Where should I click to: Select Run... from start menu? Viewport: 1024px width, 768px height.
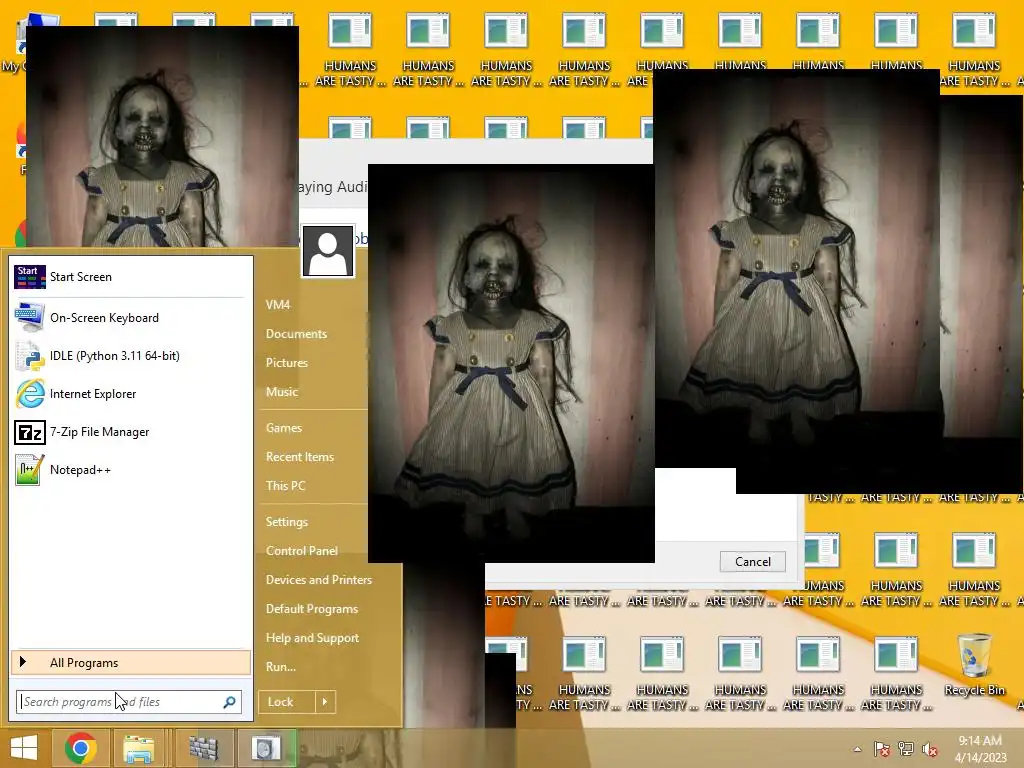[281, 667]
